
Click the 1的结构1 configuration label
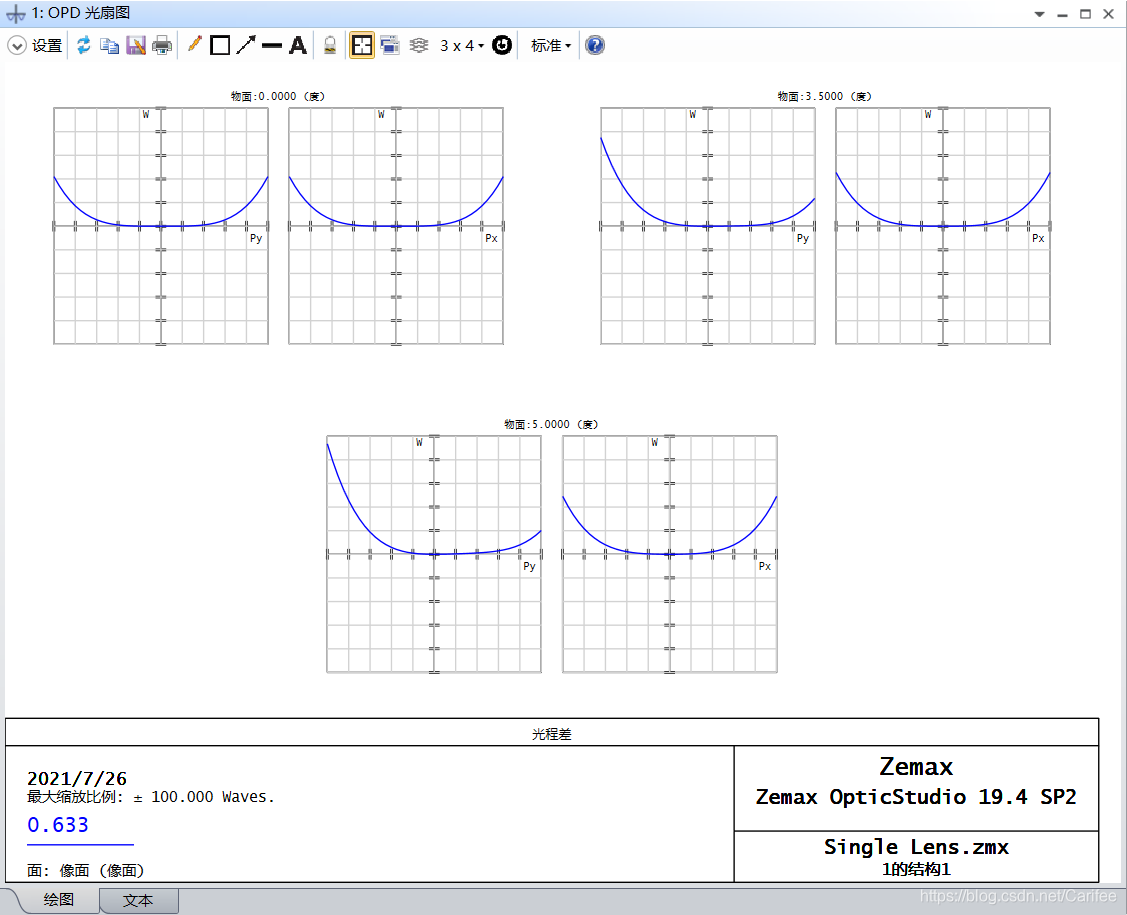coord(916,869)
